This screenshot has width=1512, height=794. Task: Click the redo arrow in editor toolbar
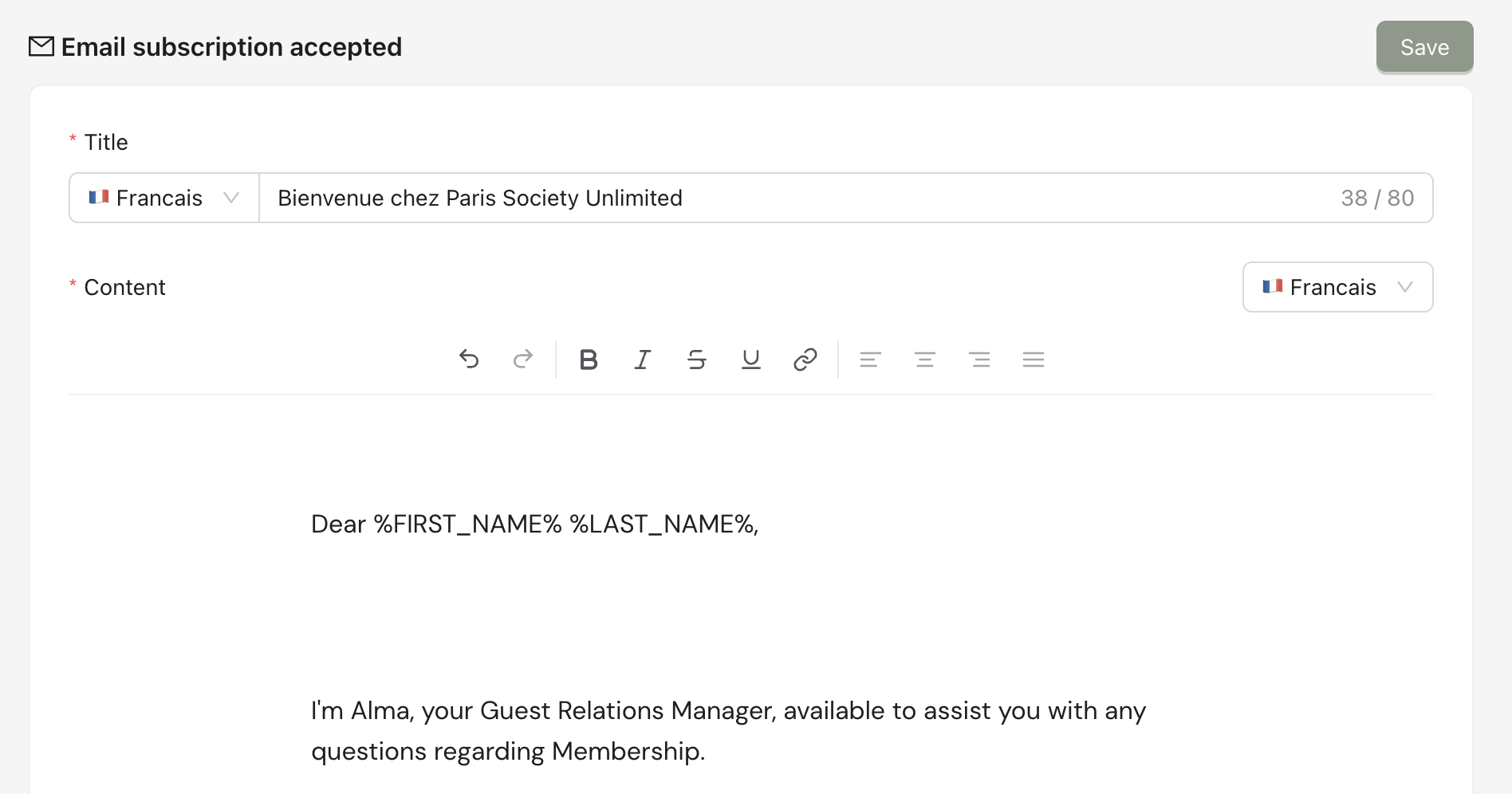point(523,360)
